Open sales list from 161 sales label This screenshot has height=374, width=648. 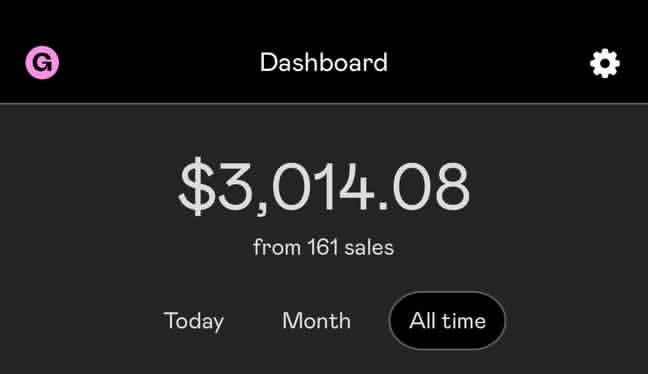(x=324, y=248)
